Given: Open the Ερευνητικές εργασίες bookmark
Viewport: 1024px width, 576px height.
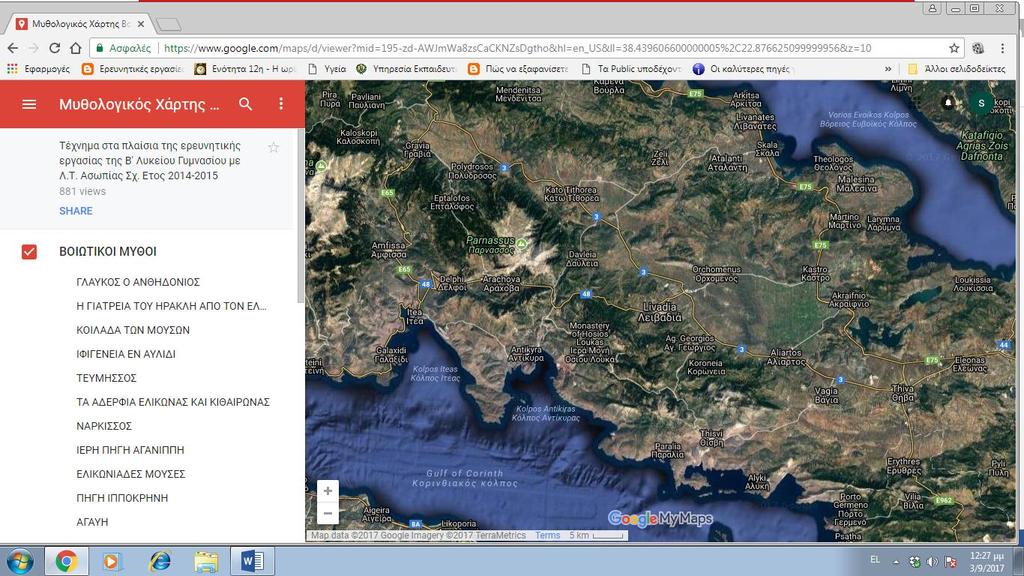Looking at the screenshot, I should pyautogui.click(x=133, y=69).
